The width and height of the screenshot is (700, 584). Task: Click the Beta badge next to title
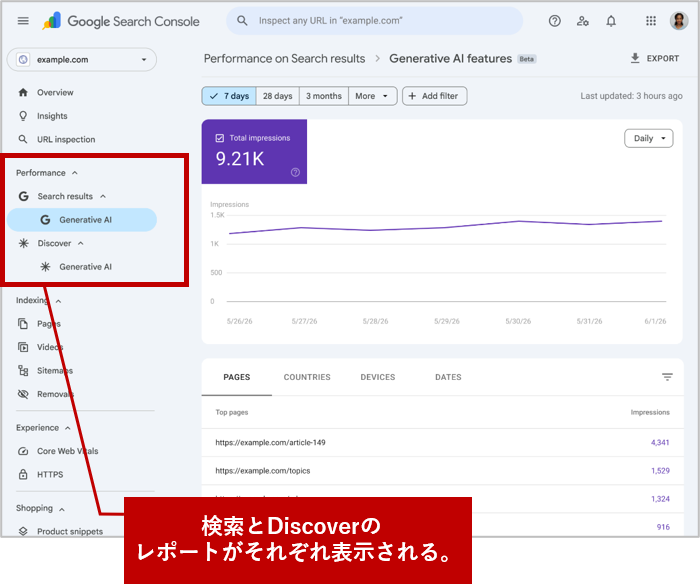coord(527,59)
